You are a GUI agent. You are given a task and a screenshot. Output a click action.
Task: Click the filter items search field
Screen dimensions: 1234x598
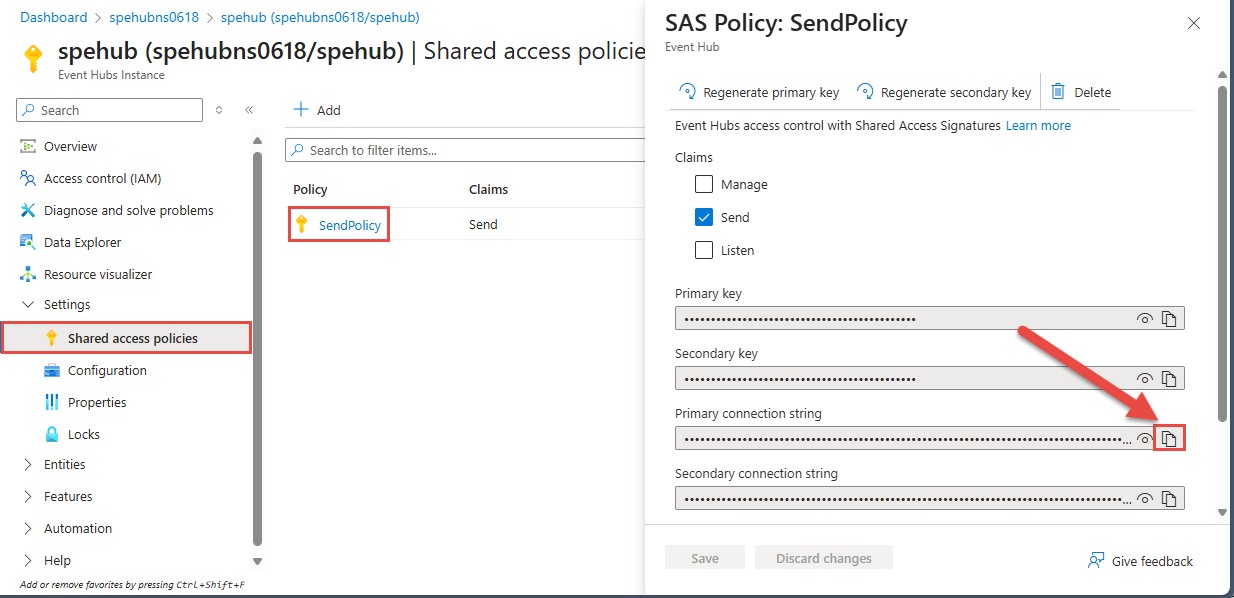[x=470, y=150]
